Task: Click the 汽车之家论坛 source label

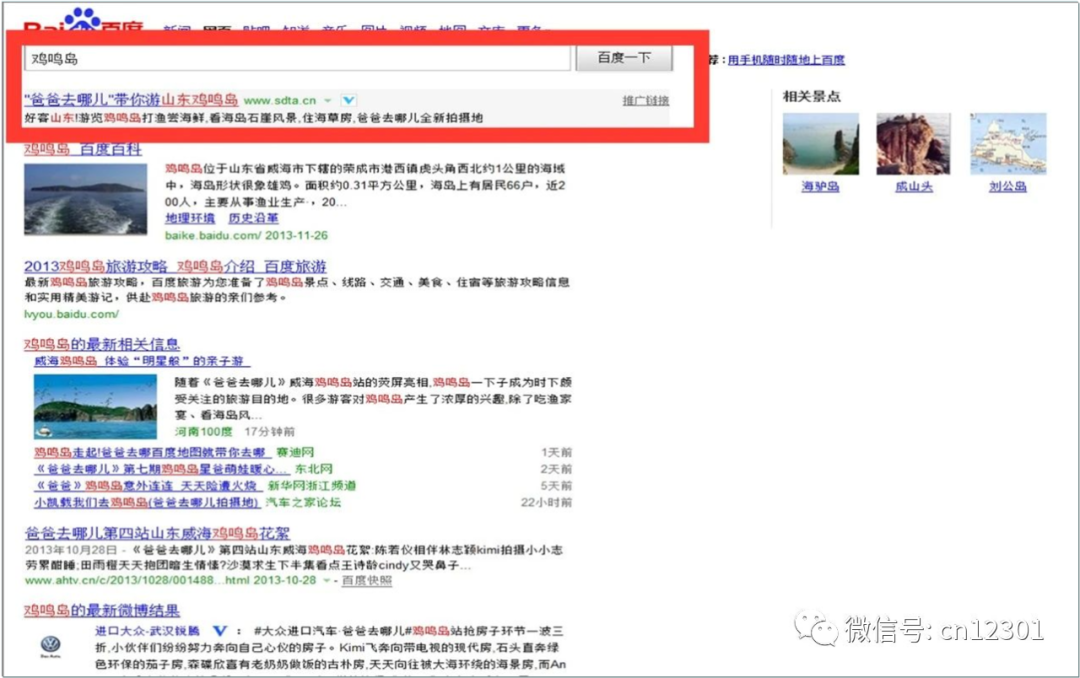Action: click(x=304, y=502)
